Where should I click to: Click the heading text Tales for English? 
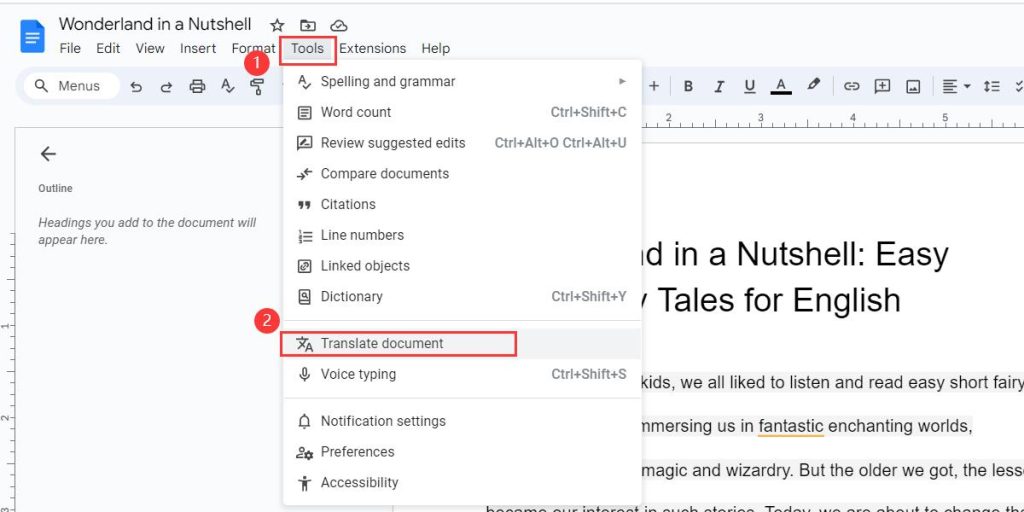(778, 301)
